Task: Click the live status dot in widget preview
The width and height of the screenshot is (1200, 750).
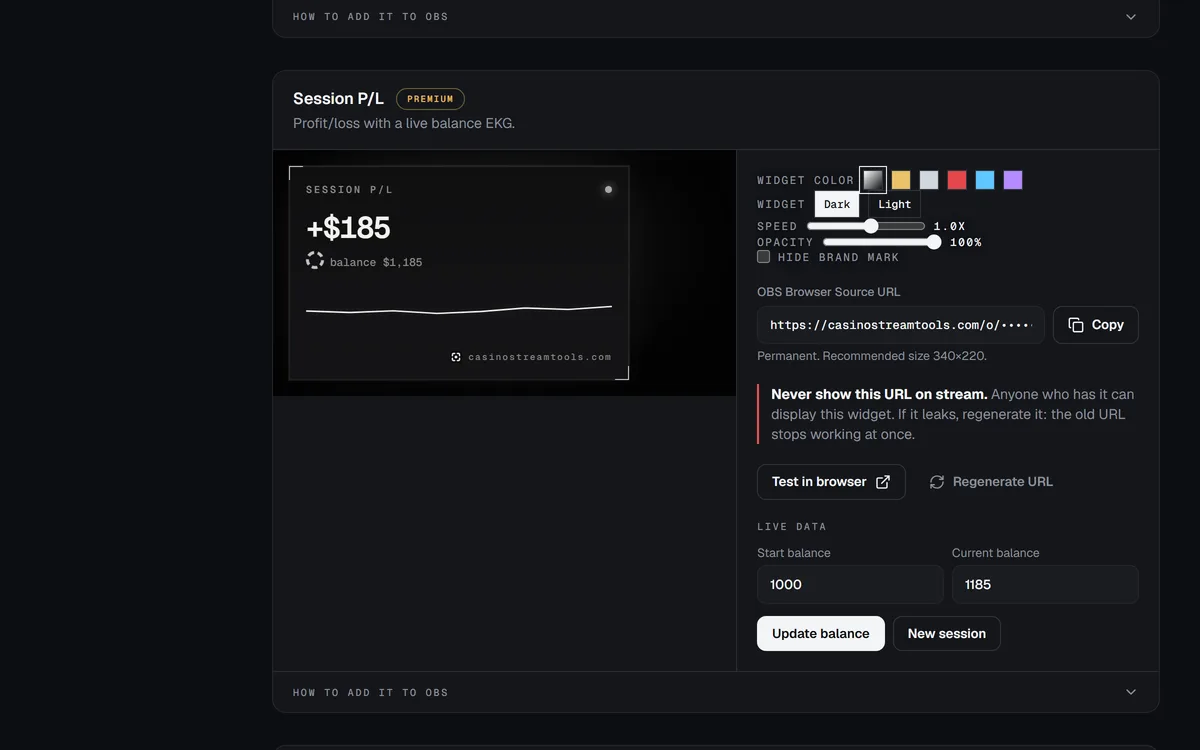Action: [x=608, y=189]
